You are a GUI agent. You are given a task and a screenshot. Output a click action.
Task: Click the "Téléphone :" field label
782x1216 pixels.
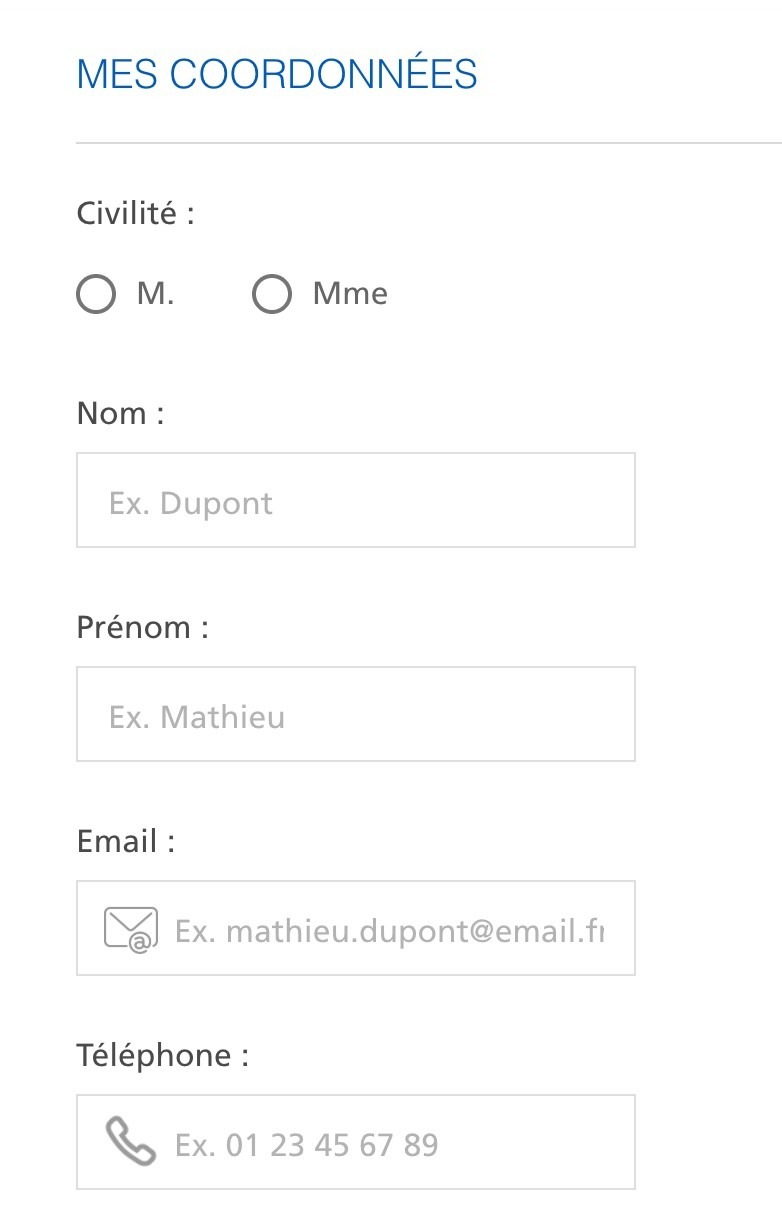pyautogui.click(x=162, y=1056)
